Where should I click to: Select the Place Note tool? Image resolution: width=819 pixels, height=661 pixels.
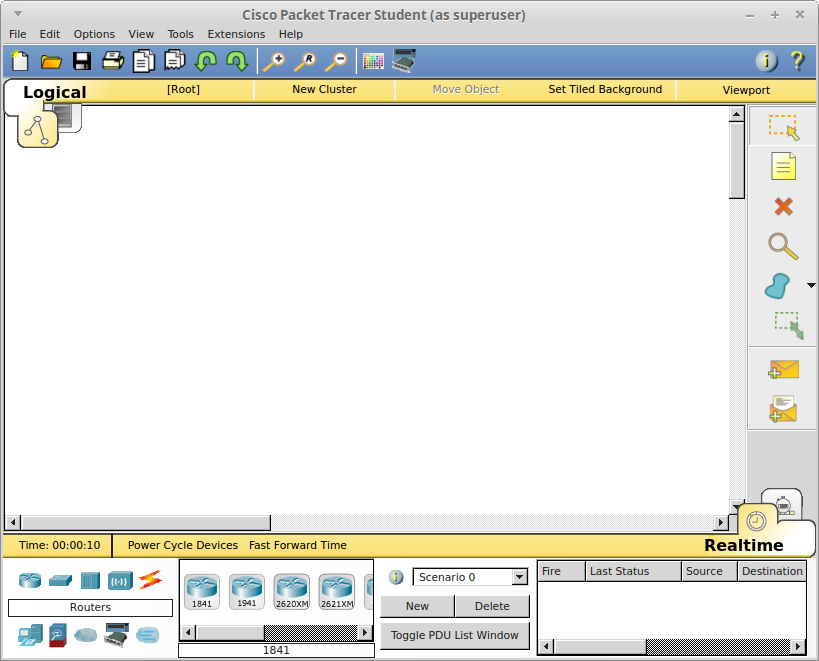pos(783,166)
